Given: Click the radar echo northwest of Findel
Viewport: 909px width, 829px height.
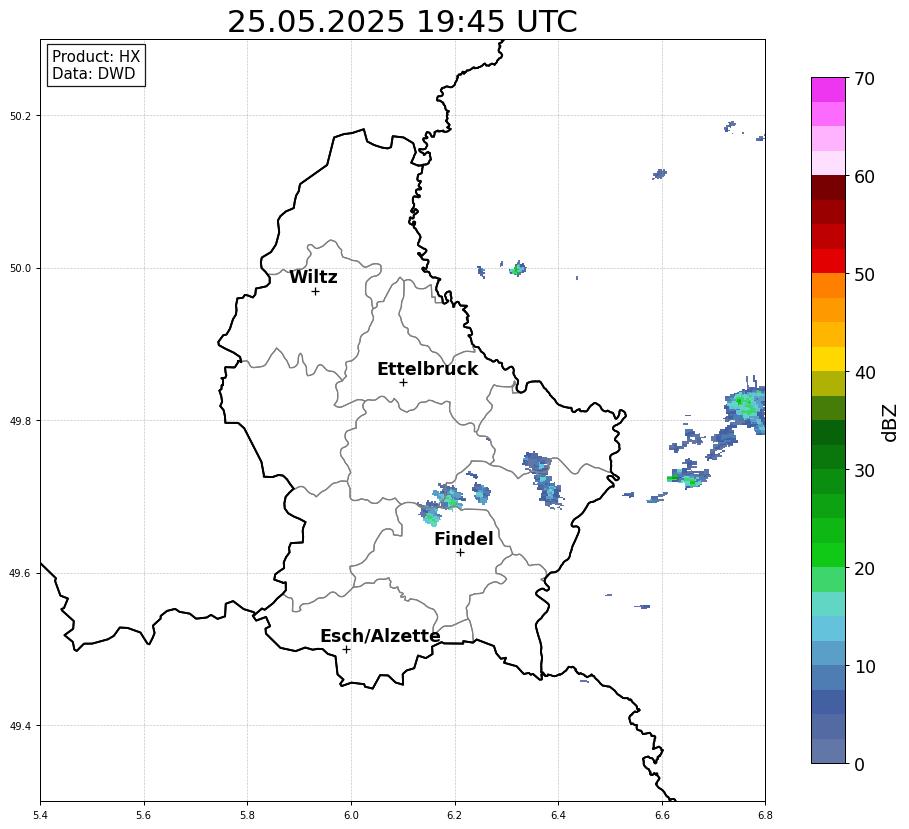Looking at the screenshot, I should [x=441, y=503].
